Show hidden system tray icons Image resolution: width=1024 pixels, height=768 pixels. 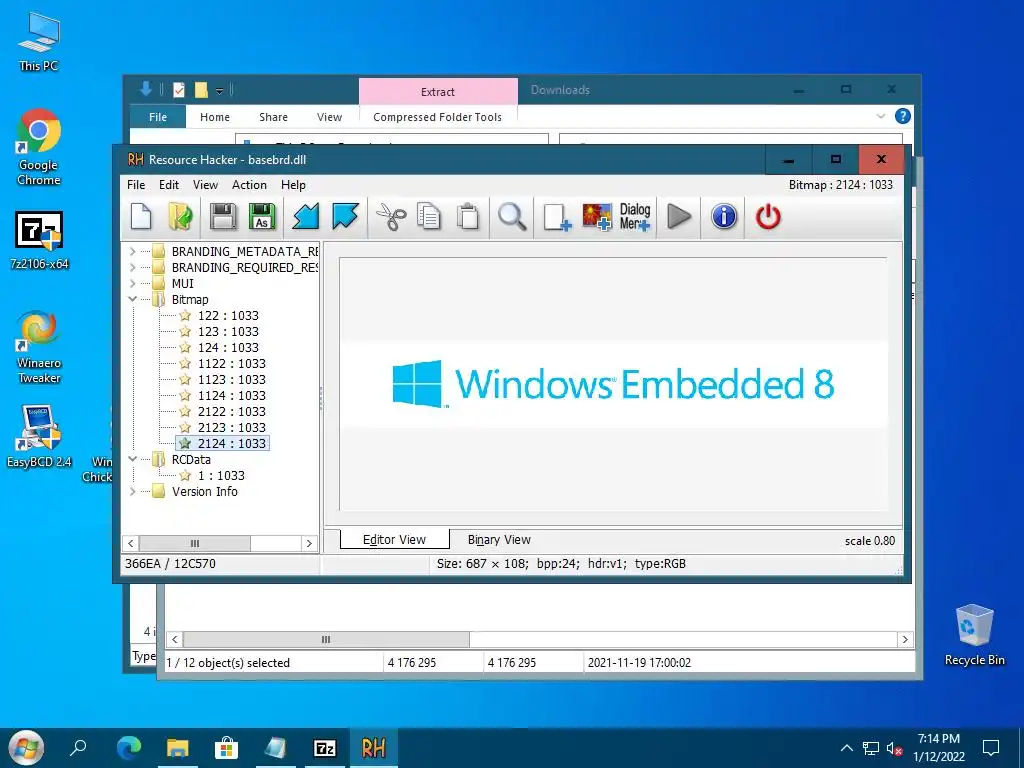(x=846, y=748)
